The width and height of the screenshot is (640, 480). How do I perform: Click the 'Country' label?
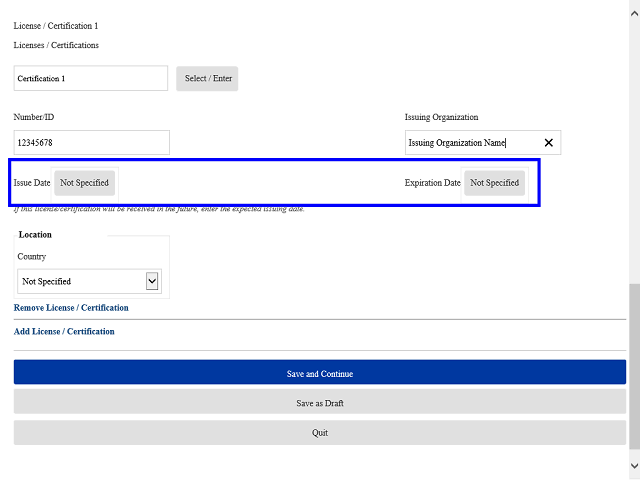(x=32, y=257)
